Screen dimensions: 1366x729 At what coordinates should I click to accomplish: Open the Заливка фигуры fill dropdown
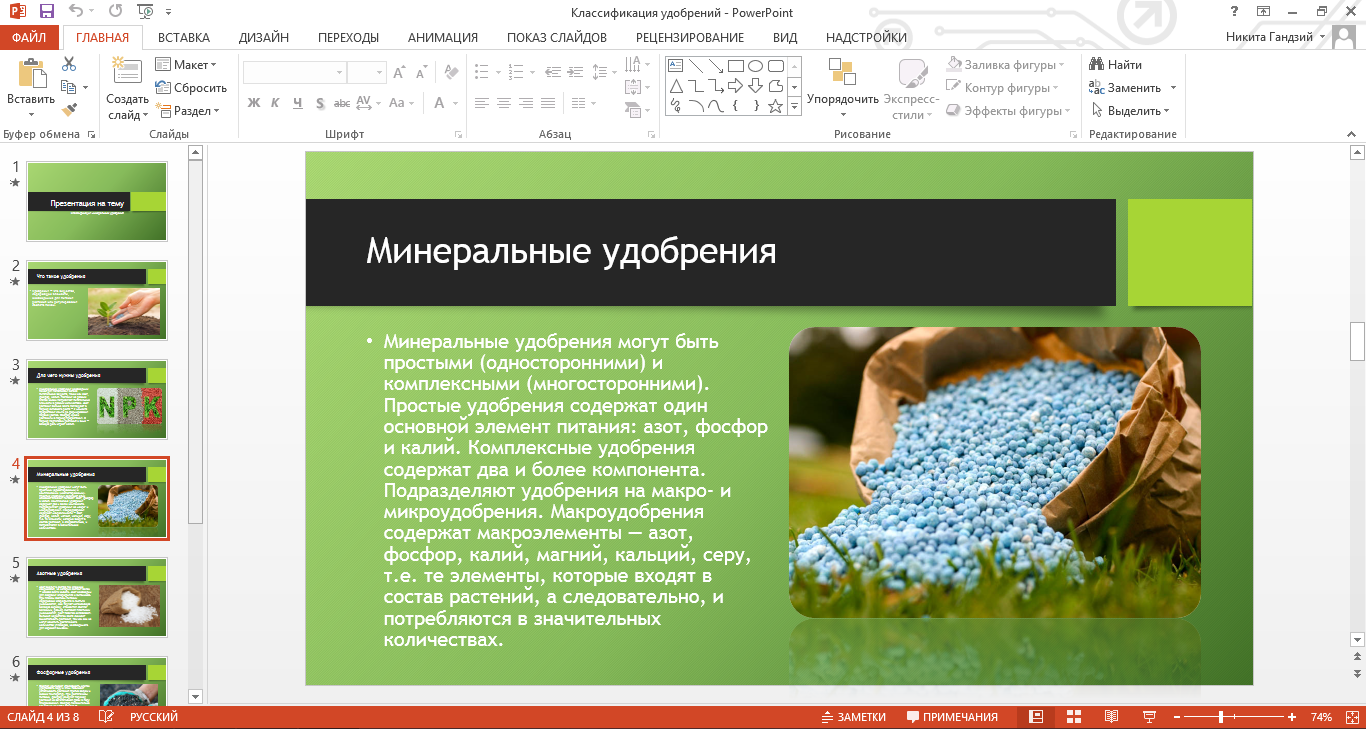[1006, 65]
